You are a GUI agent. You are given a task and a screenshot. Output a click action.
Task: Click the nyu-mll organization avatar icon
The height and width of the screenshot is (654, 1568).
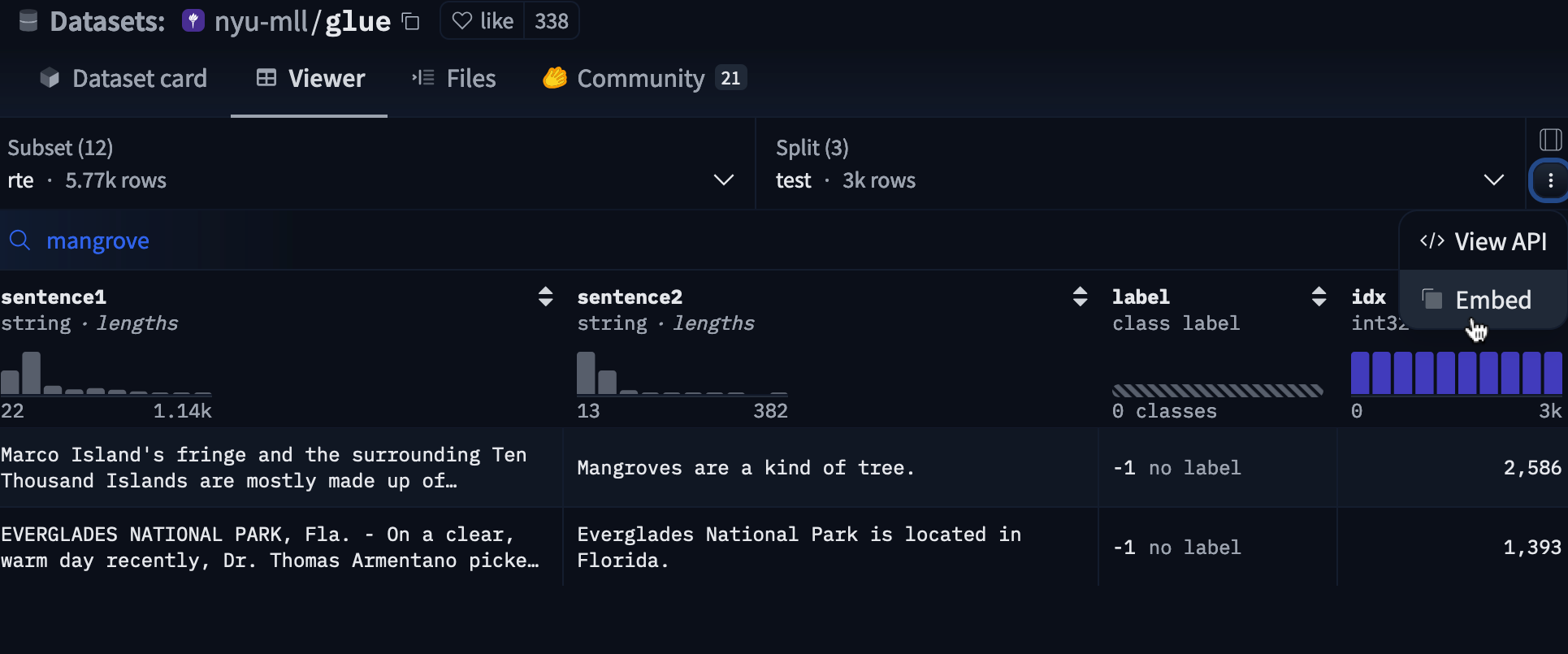(x=193, y=21)
